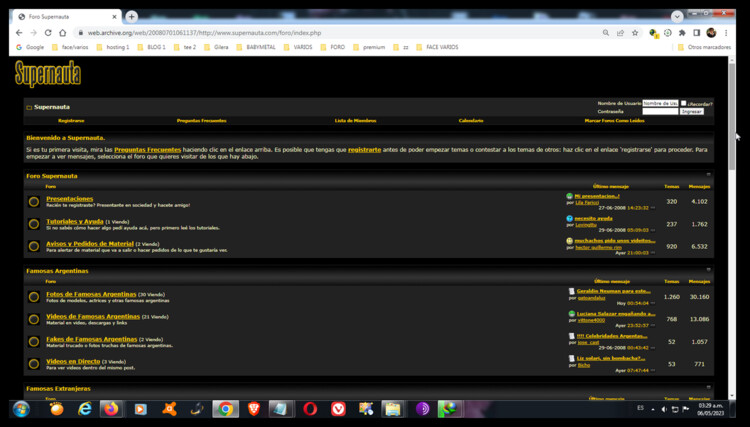The height and width of the screenshot is (427, 750).
Task: Click the Avisos y Pedidos forum status icon
Action: [x=33, y=246]
